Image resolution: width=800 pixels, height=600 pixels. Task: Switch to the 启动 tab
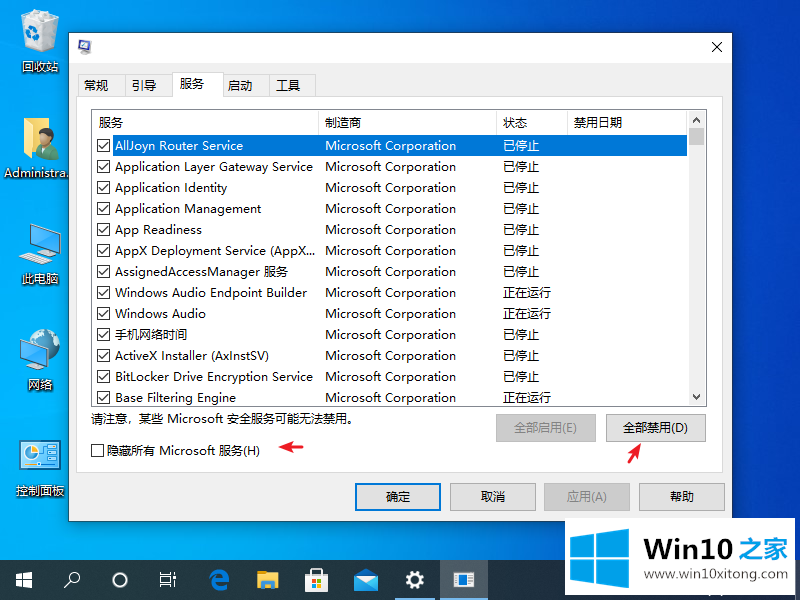246,85
